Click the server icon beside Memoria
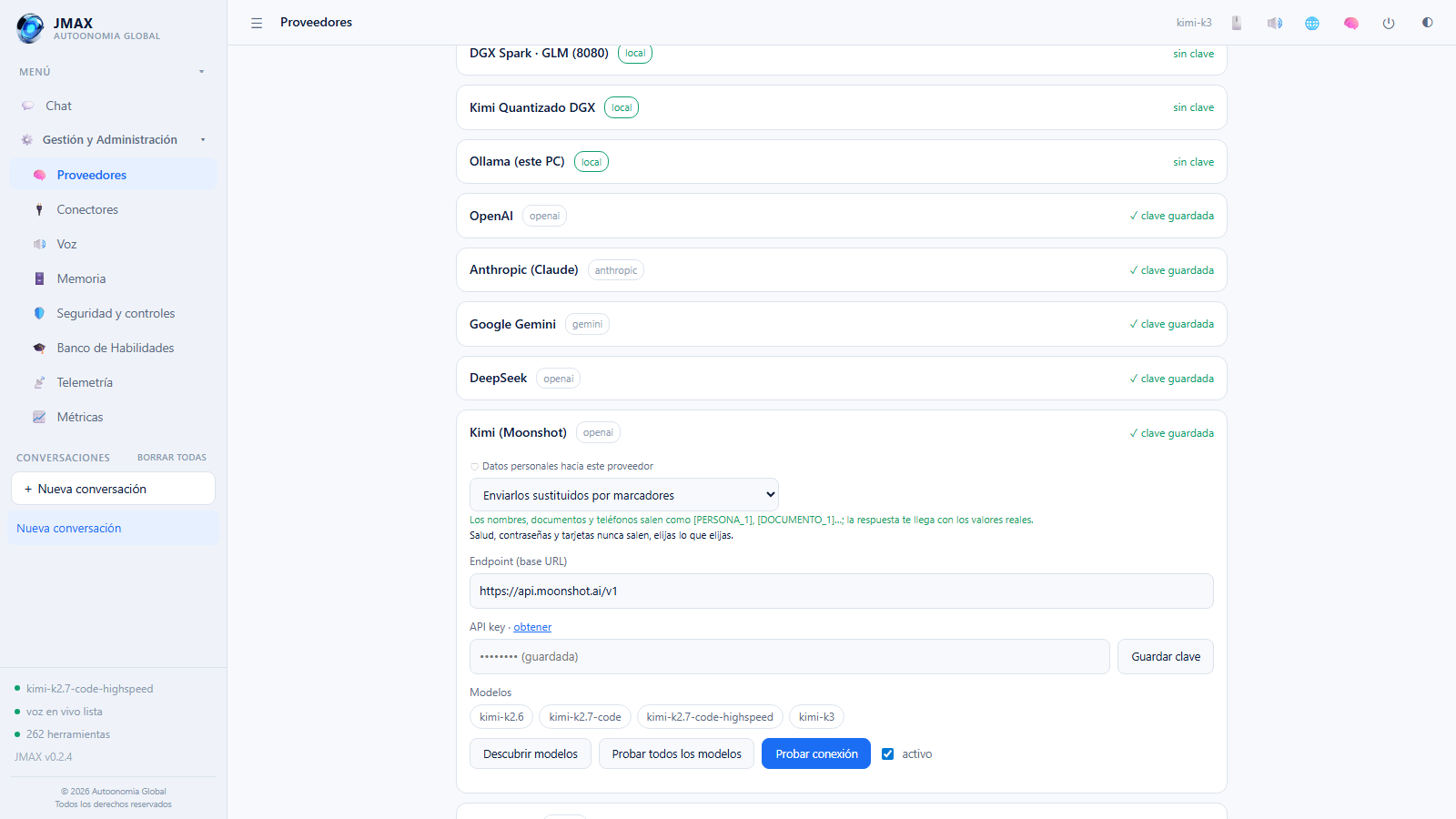Screen dimensions: 1456x819 (x=39, y=278)
